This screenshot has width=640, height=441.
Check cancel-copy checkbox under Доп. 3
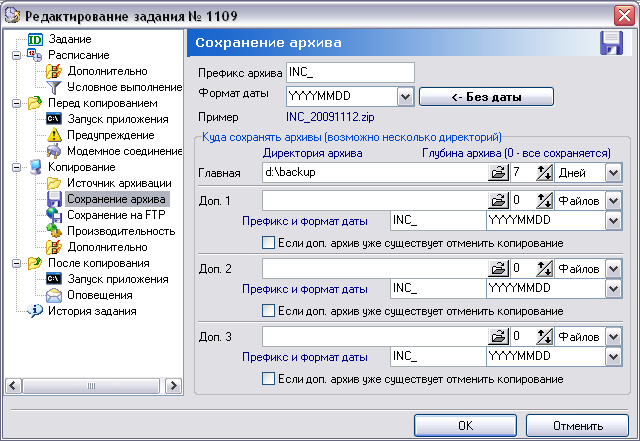pos(268,379)
